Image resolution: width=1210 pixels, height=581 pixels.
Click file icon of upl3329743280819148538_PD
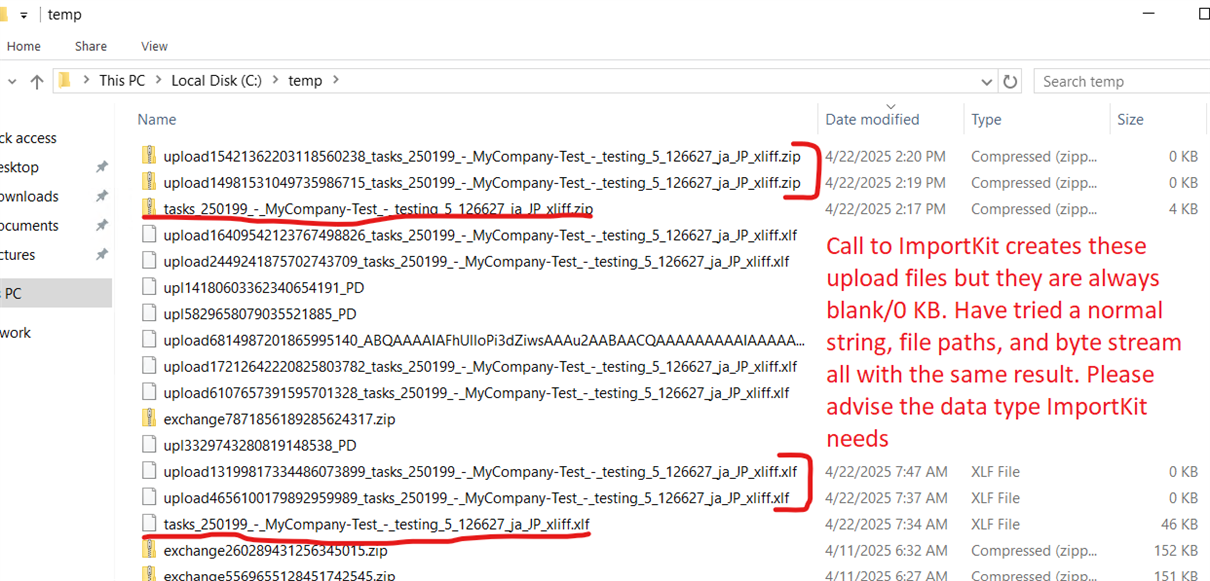coord(149,444)
